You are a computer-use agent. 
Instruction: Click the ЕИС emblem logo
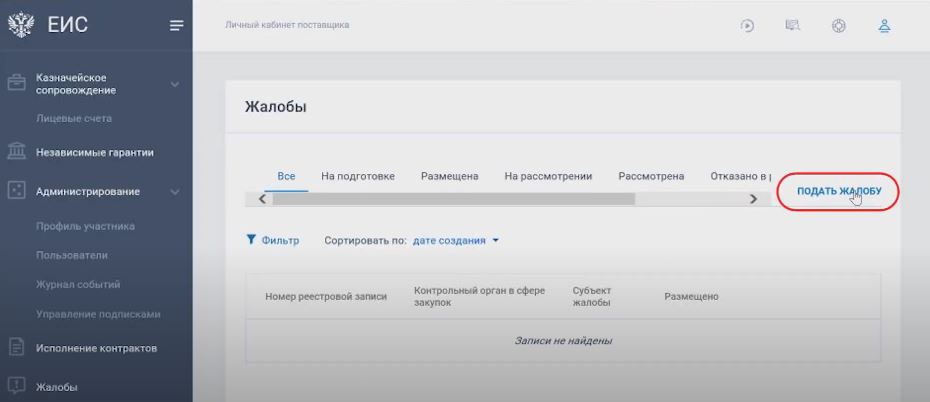[21, 25]
